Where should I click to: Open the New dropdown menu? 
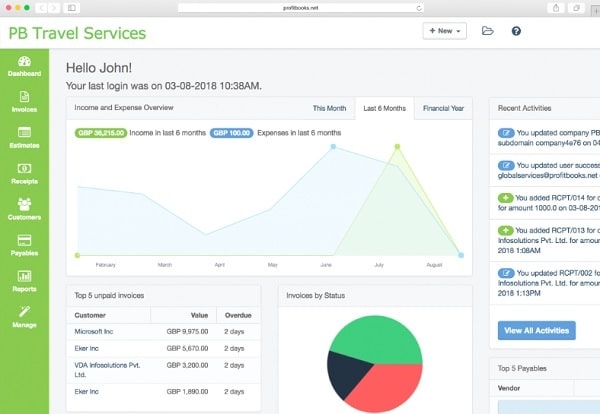(x=445, y=31)
